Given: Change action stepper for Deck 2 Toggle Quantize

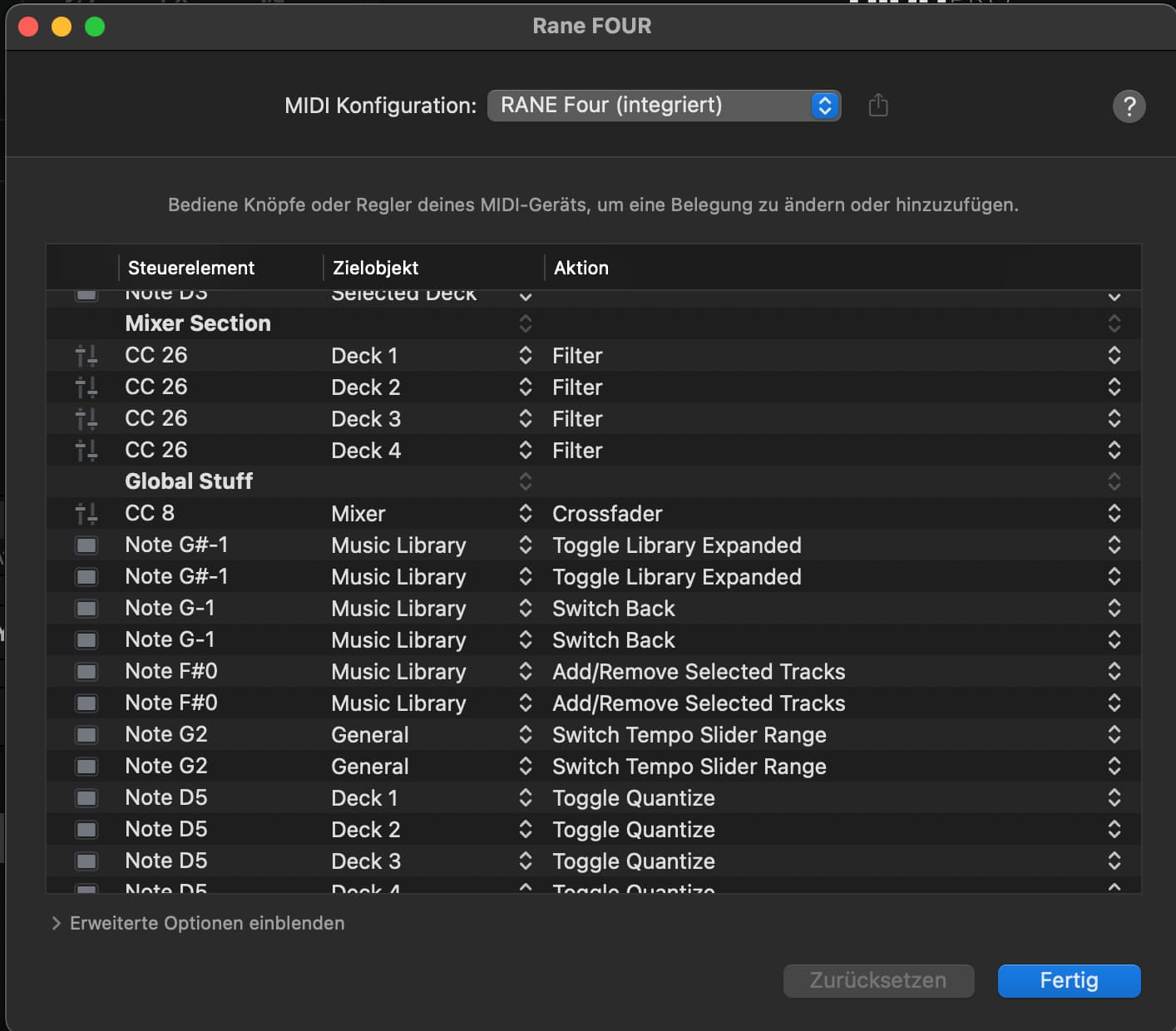Looking at the screenshot, I should pos(1114,830).
